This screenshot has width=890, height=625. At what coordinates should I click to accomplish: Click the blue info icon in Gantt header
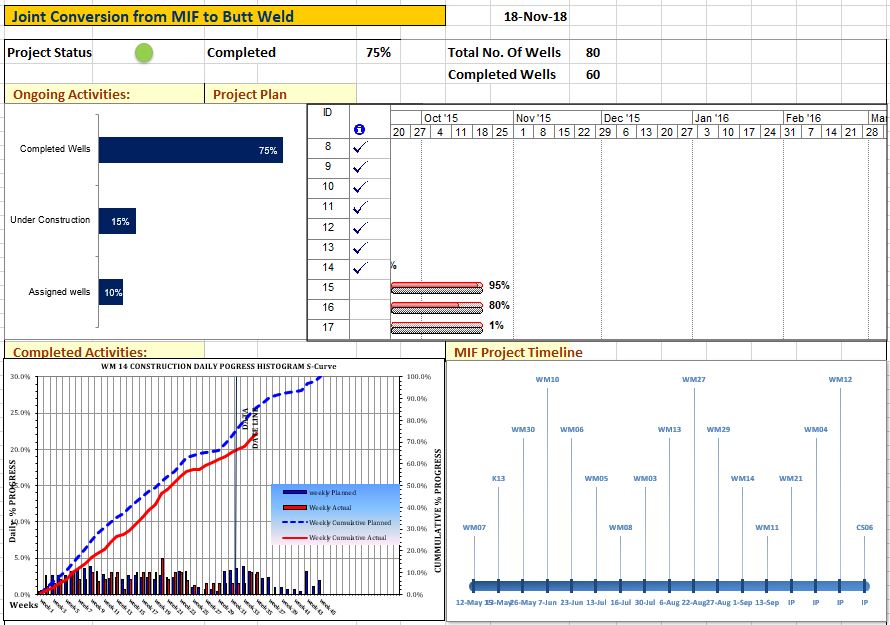click(x=360, y=130)
